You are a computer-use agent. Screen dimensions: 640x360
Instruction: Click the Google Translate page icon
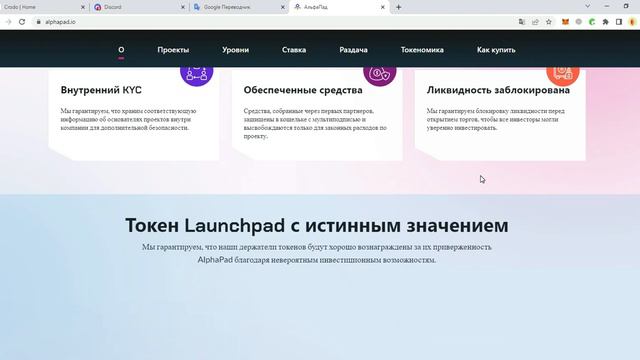[x=522, y=22]
